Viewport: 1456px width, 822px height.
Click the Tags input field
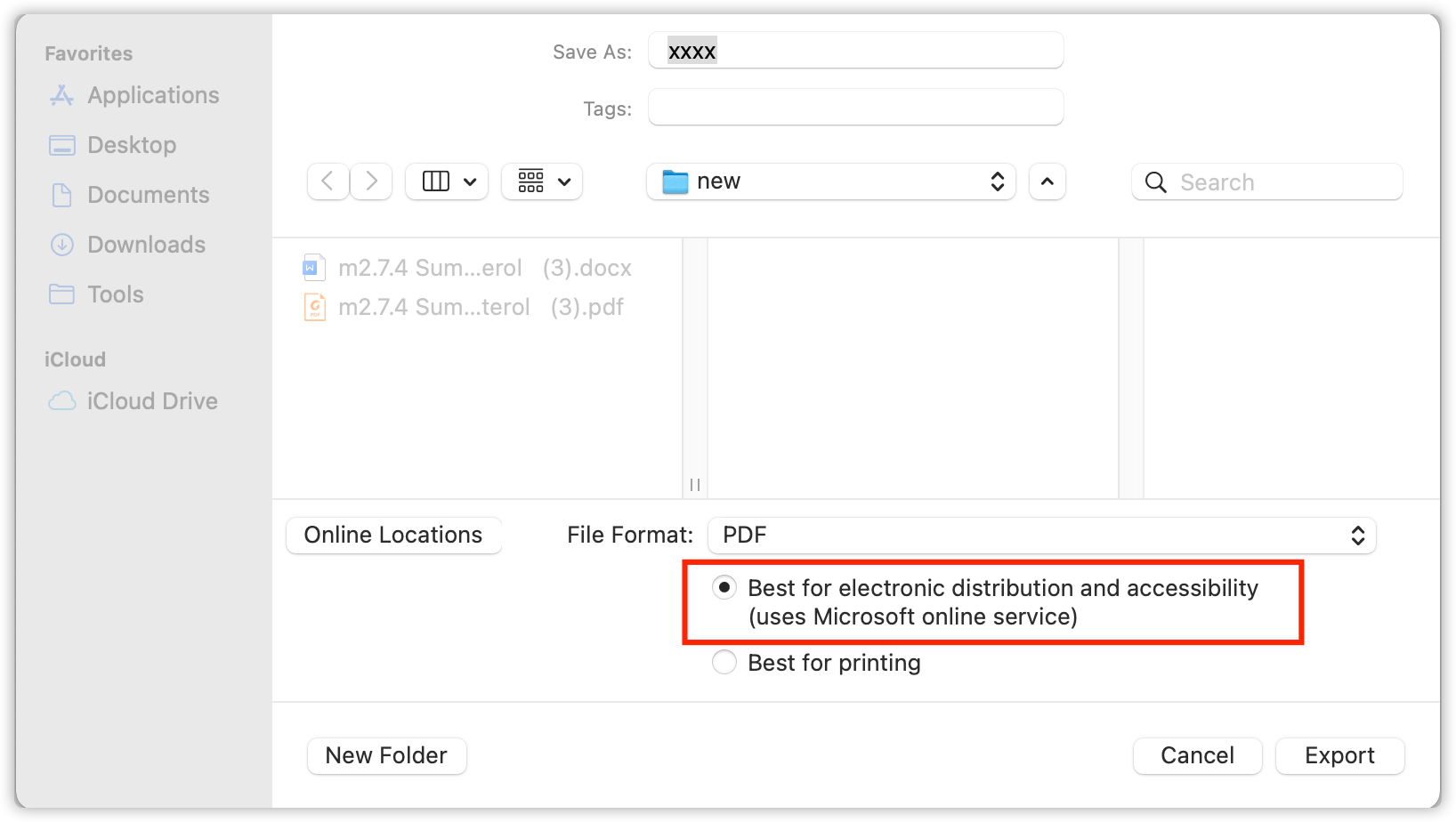(x=855, y=108)
